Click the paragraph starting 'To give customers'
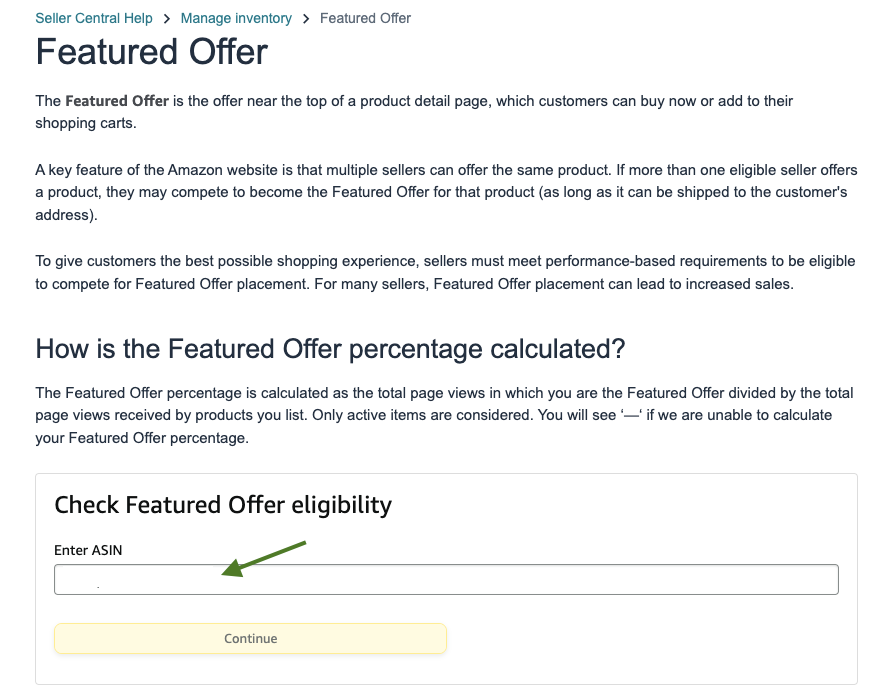The height and width of the screenshot is (699, 889). 446,272
